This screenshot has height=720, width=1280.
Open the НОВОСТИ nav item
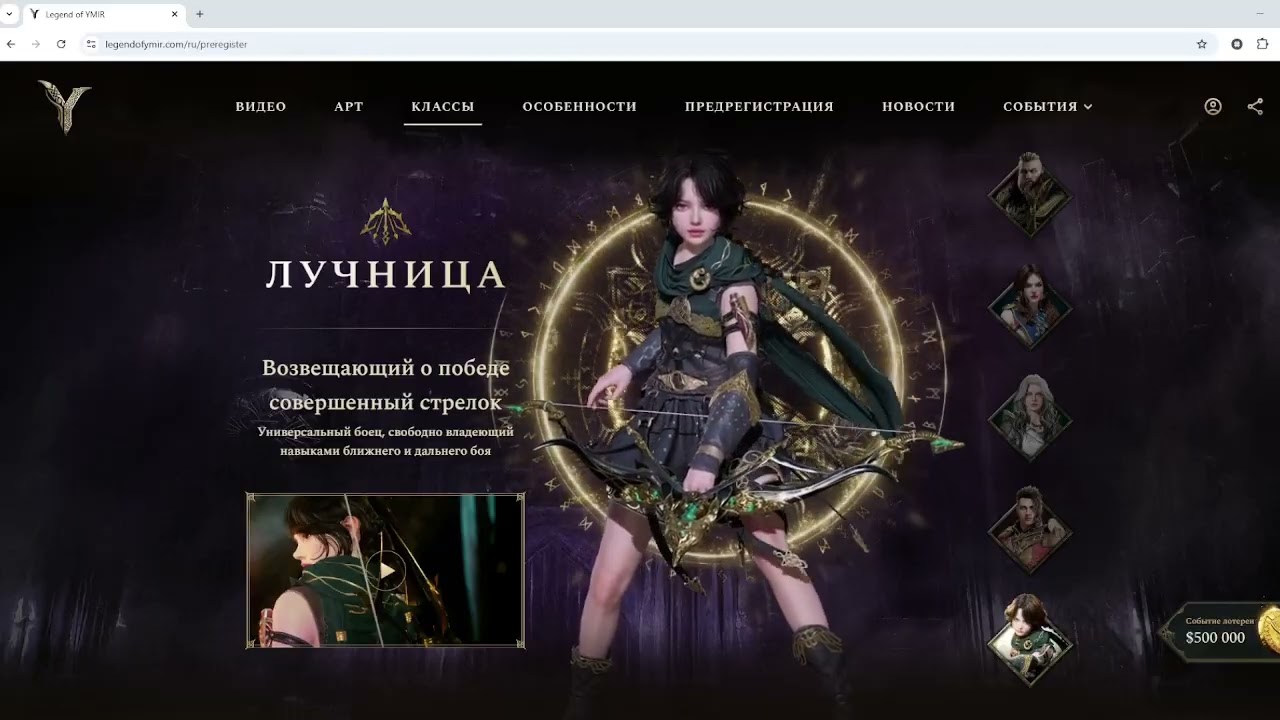pyautogui.click(x=919, y=106)
